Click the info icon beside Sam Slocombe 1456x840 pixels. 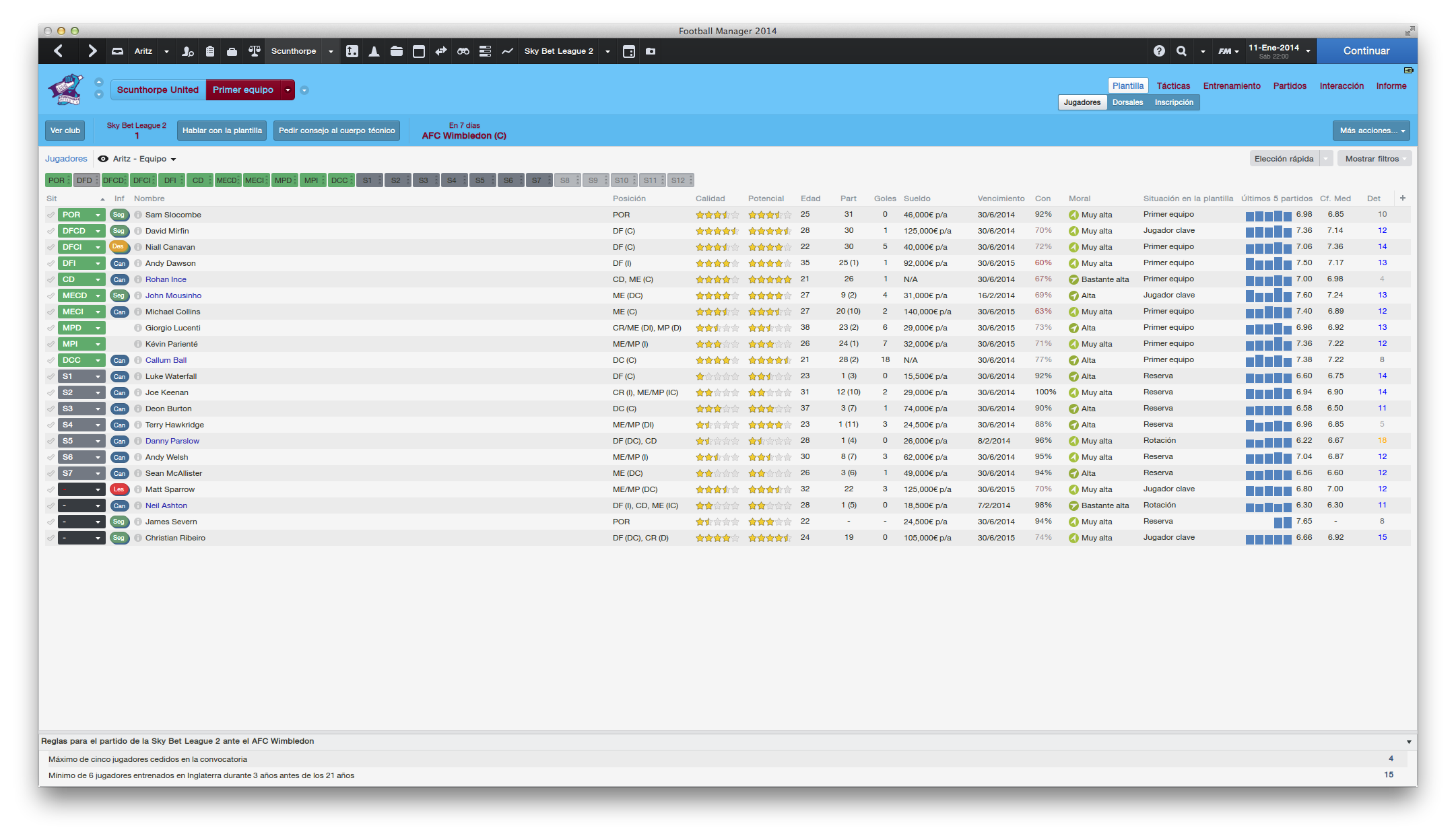(138, 215)
